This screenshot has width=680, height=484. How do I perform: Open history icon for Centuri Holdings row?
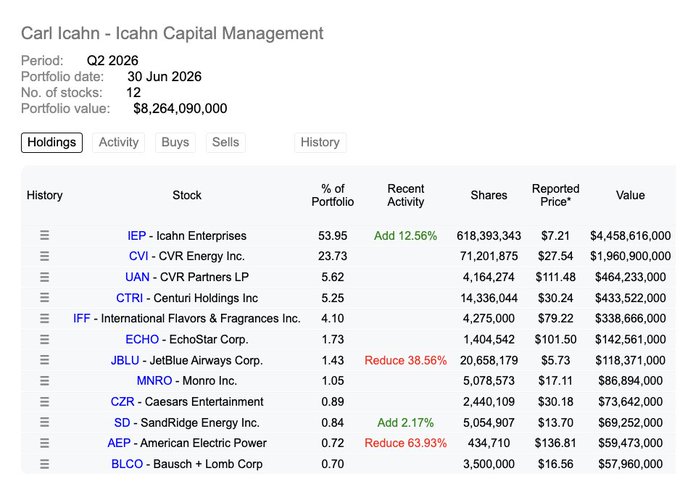pyautogui.click(x=44, y=298)
